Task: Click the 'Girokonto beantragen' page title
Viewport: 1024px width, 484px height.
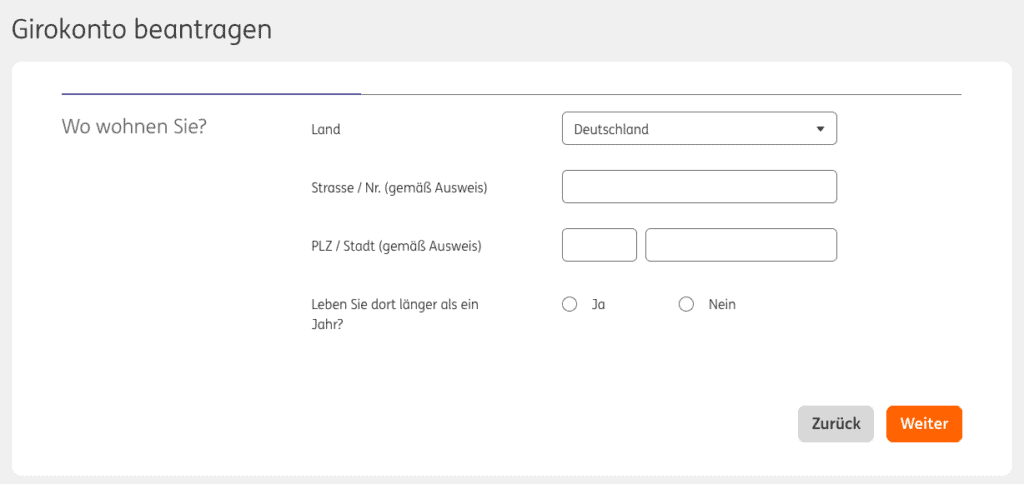Action: 141,30
